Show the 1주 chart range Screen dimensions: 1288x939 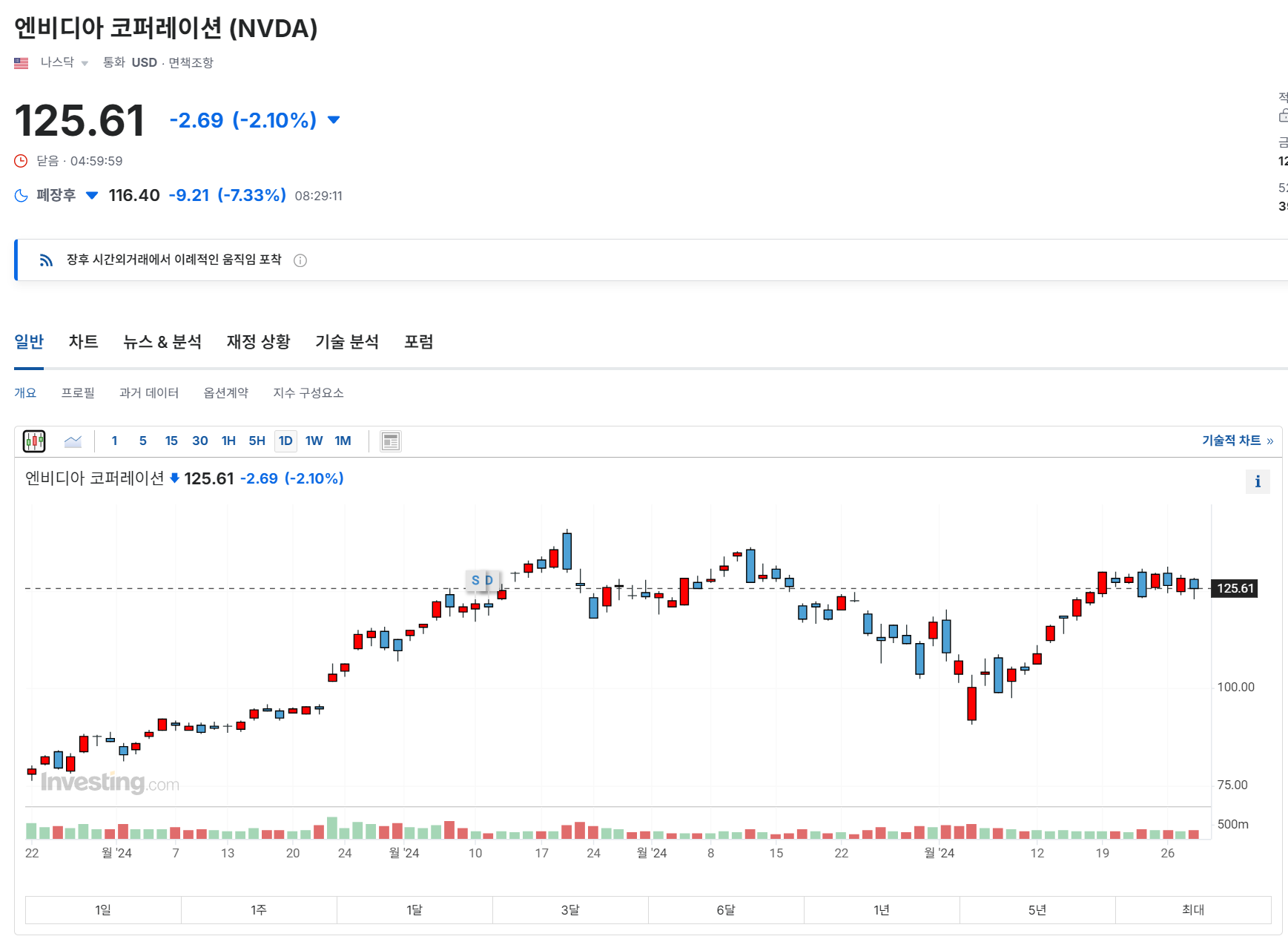(x=259, y=910)
